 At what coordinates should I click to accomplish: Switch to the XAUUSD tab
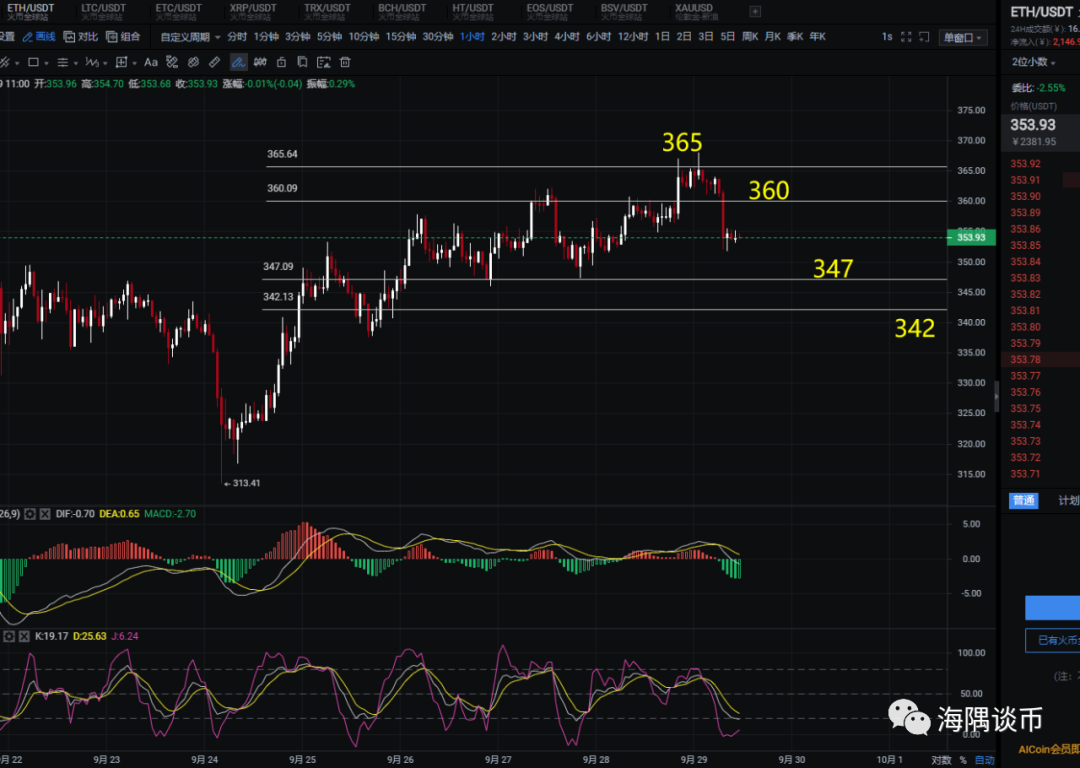(x=693, y=11)
